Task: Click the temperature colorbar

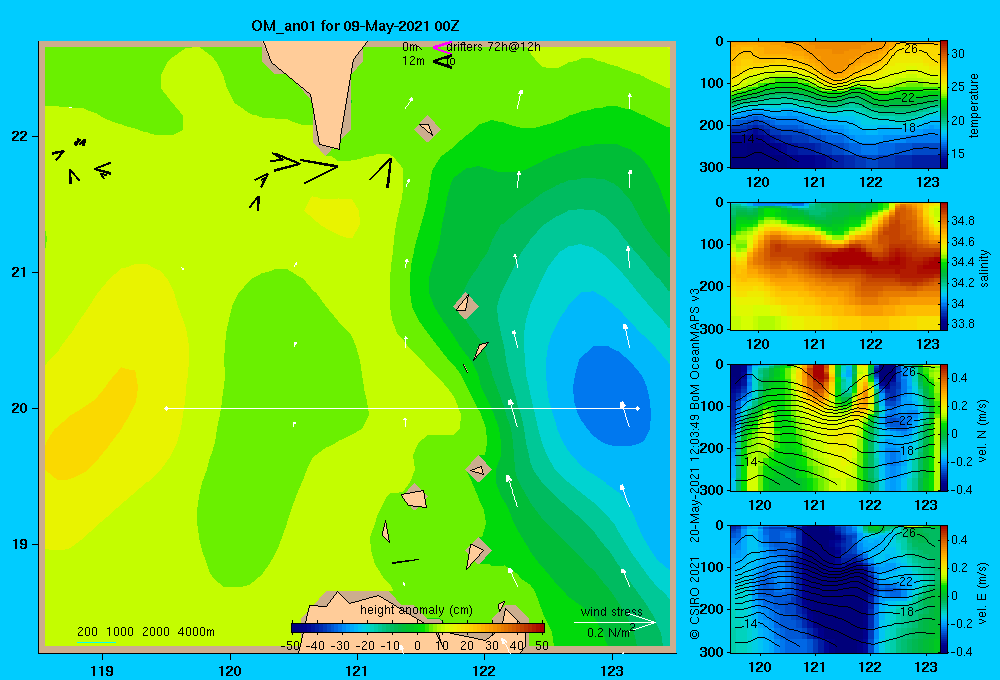Action: point(943,105)
